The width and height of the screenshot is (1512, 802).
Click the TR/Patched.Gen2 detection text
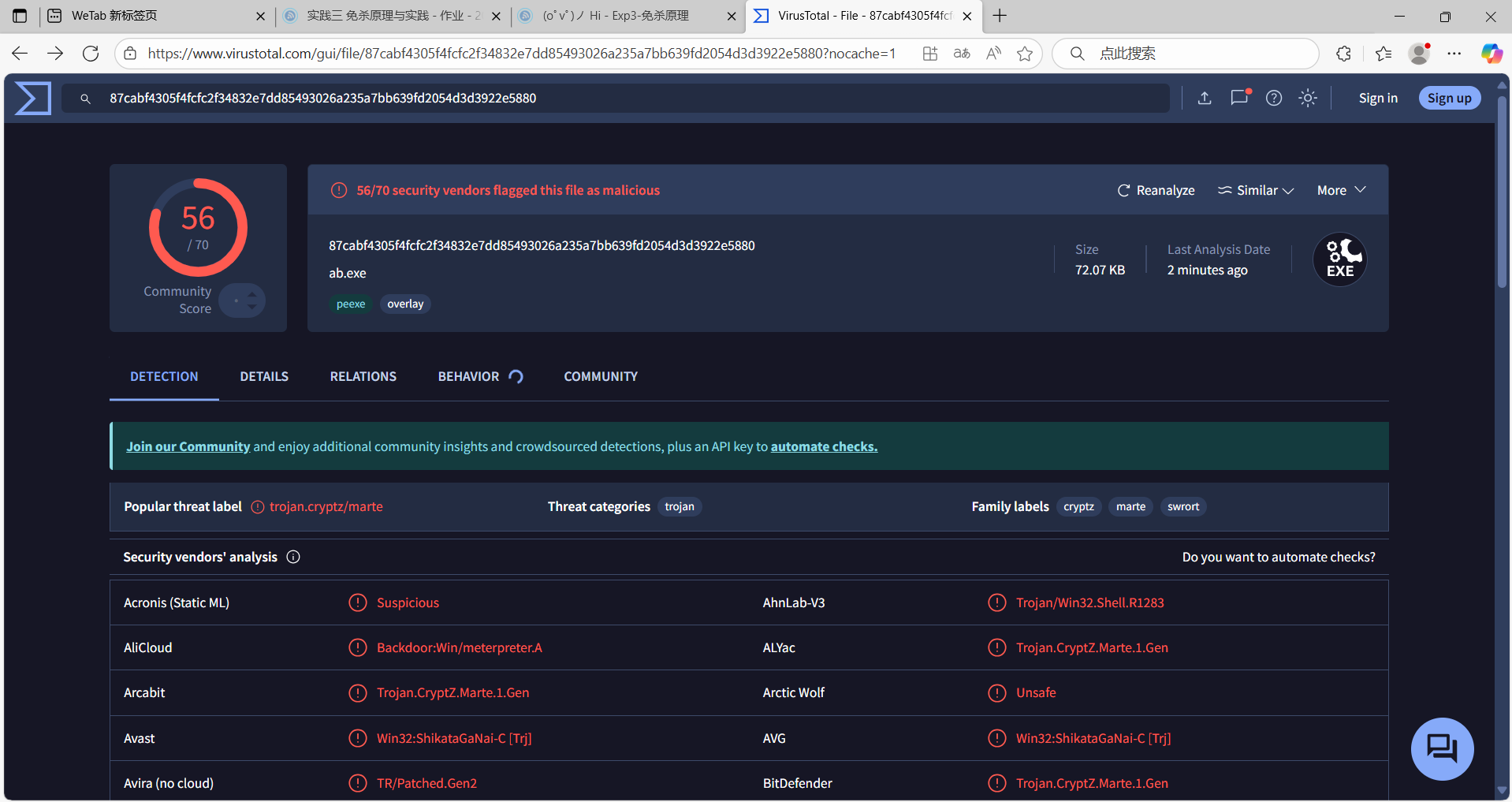(x=426, y=783)
